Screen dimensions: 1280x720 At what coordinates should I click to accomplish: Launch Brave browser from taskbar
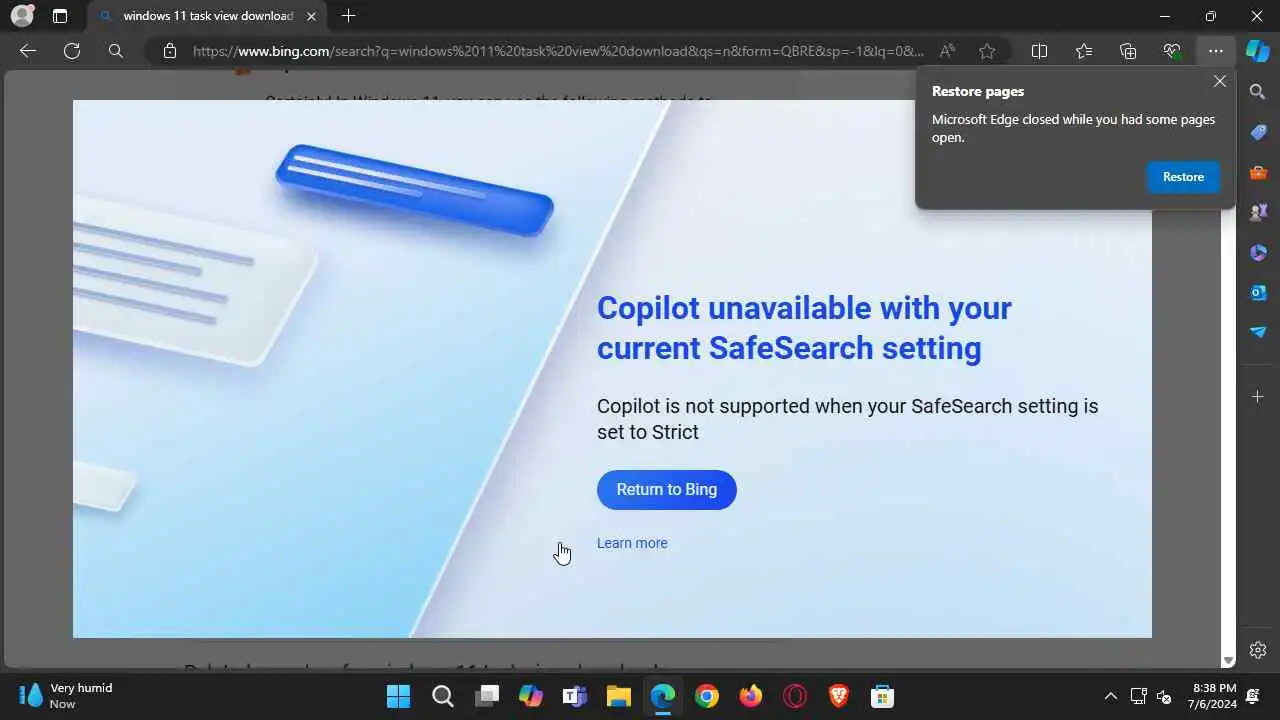click(x=838, y=696)
